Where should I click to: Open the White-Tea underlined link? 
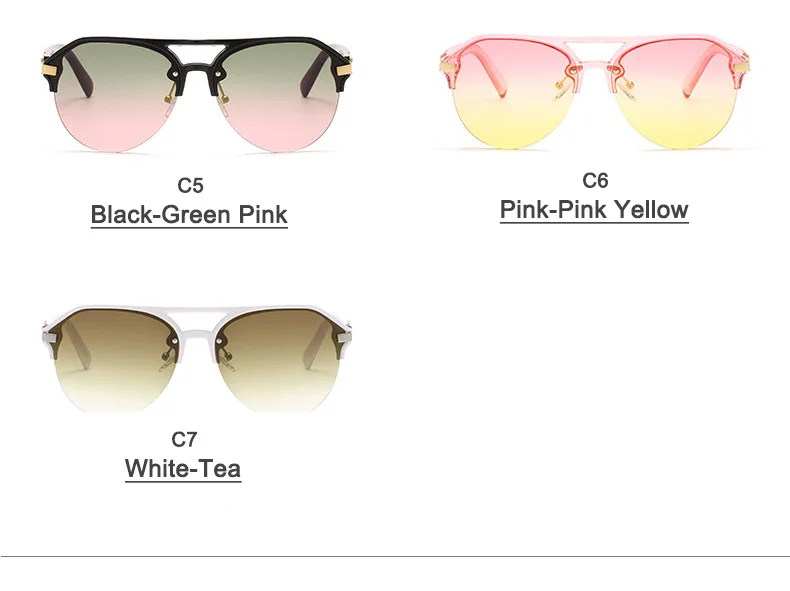click(183, 469)
